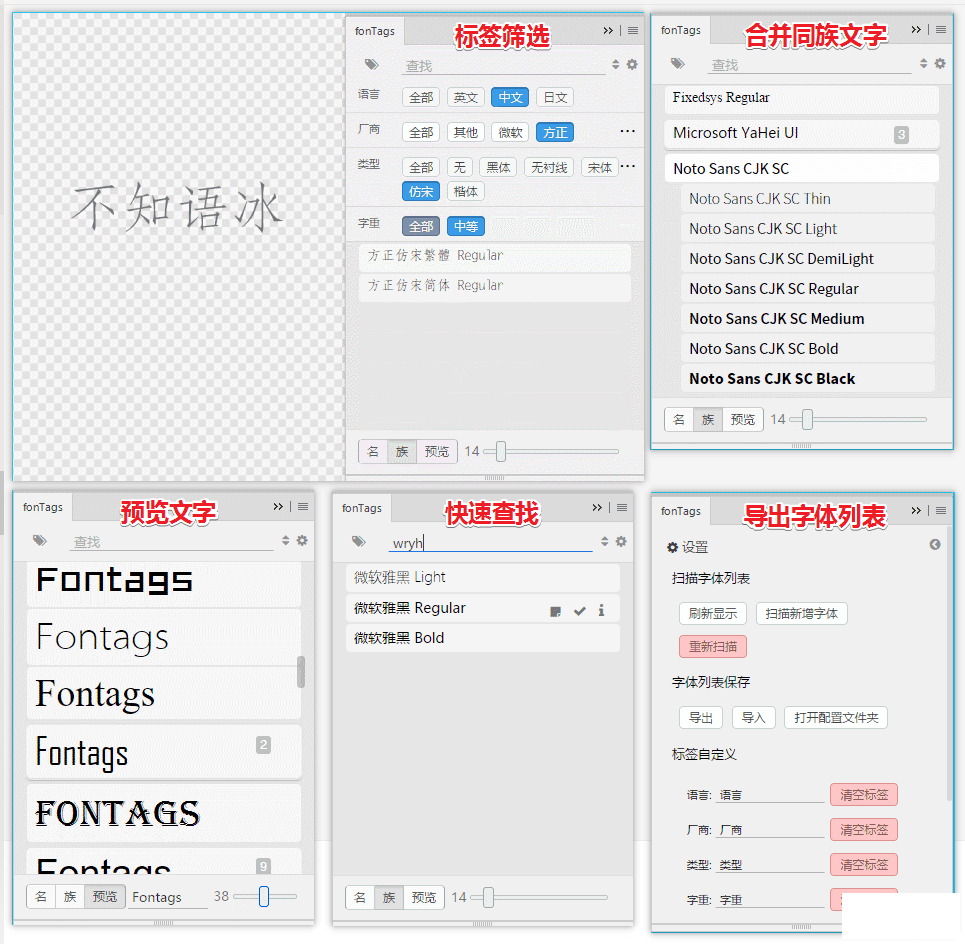This screenshot has width=965, height=944.
Task: Click the checkmark icon on 微软雅黑 Regular row
Action: (x=579, y=611)
